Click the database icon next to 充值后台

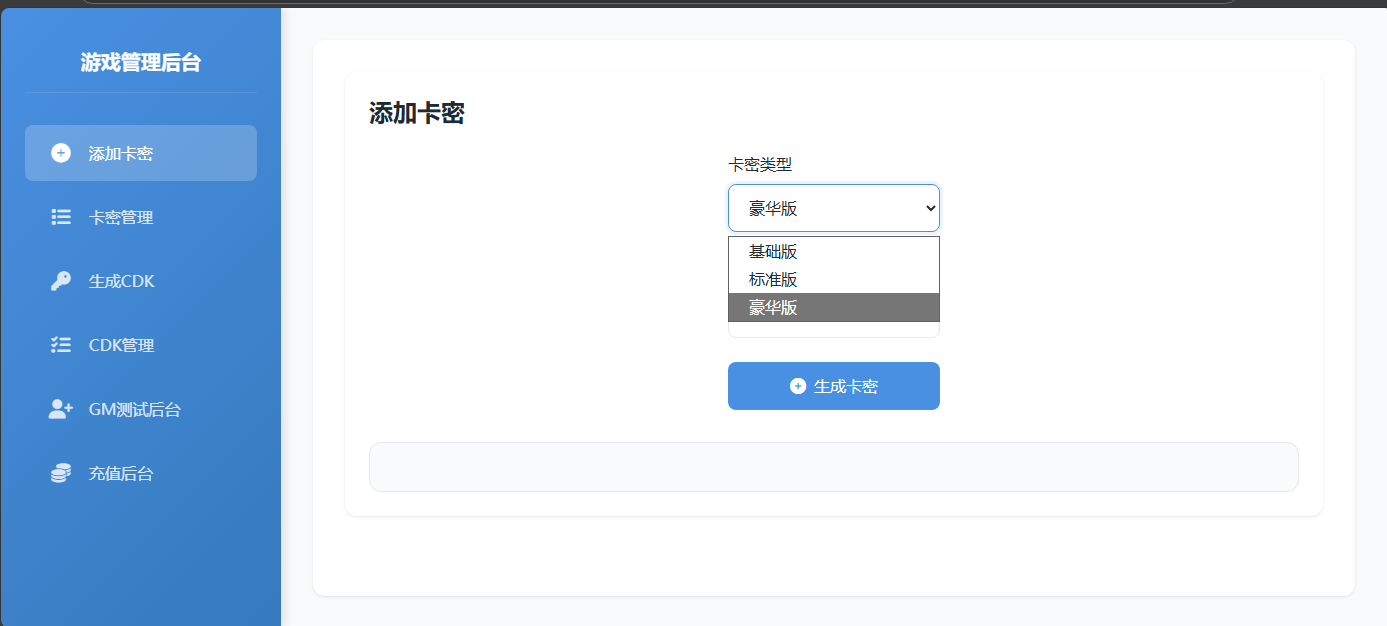coord(61,473)
